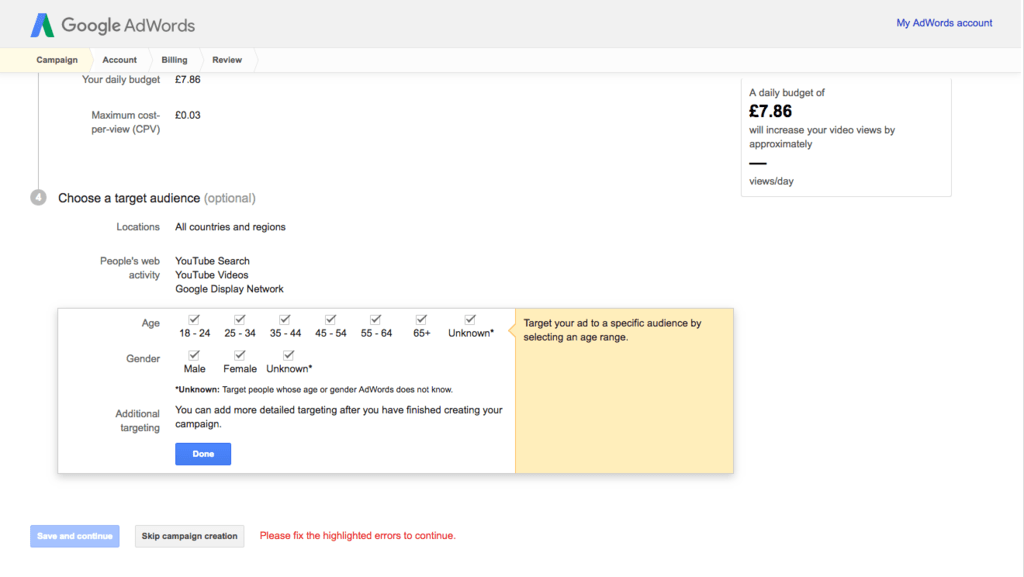Switch to the Billing step tab
The image size is (1024, 577).
174,59
